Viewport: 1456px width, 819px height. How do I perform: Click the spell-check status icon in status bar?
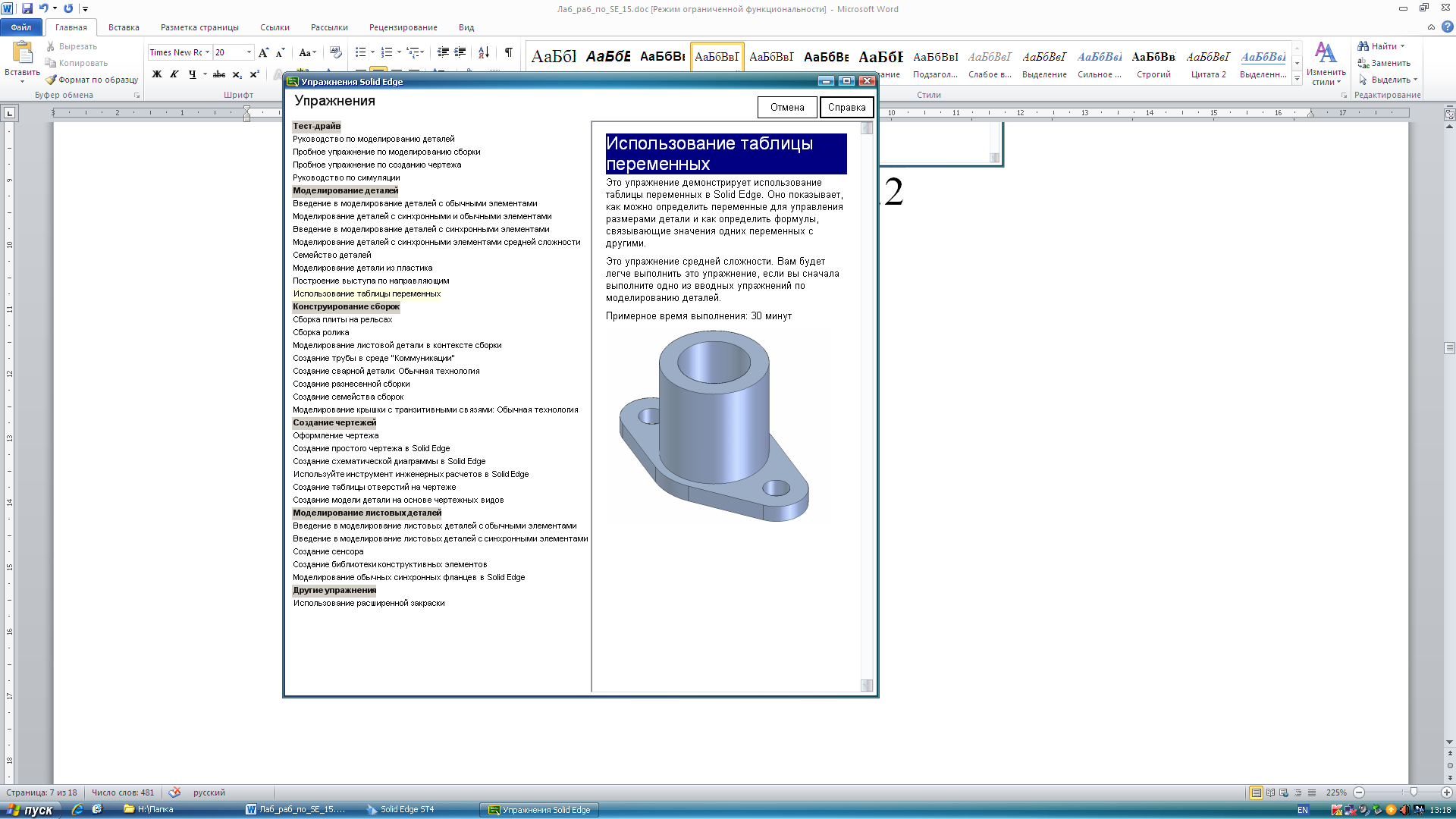tap(174, 792)
